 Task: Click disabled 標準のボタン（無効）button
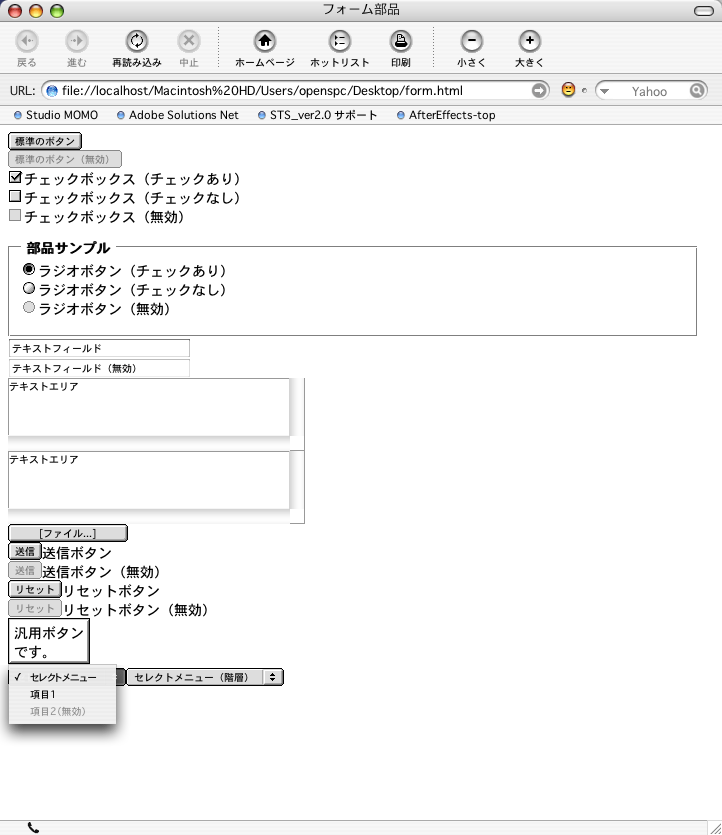(x=65, y=159)
